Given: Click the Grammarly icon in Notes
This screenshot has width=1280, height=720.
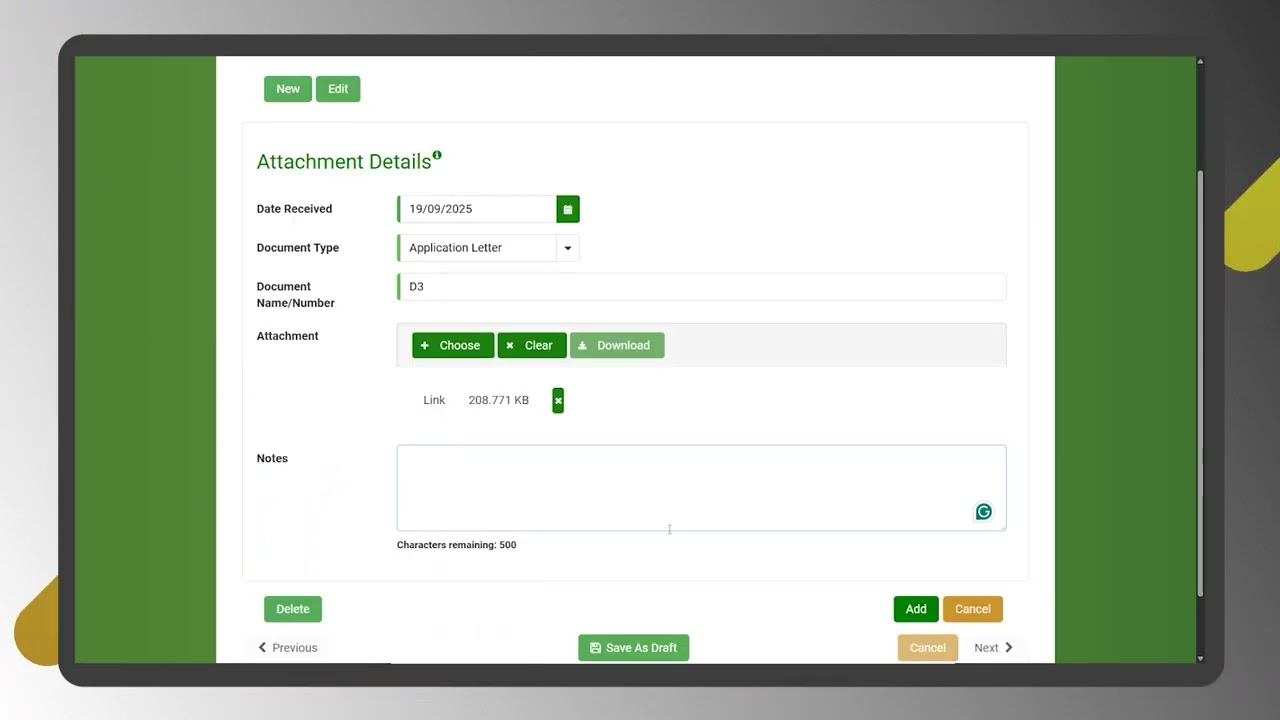Looking at the screenshot, I should click(x=984, y=512).
